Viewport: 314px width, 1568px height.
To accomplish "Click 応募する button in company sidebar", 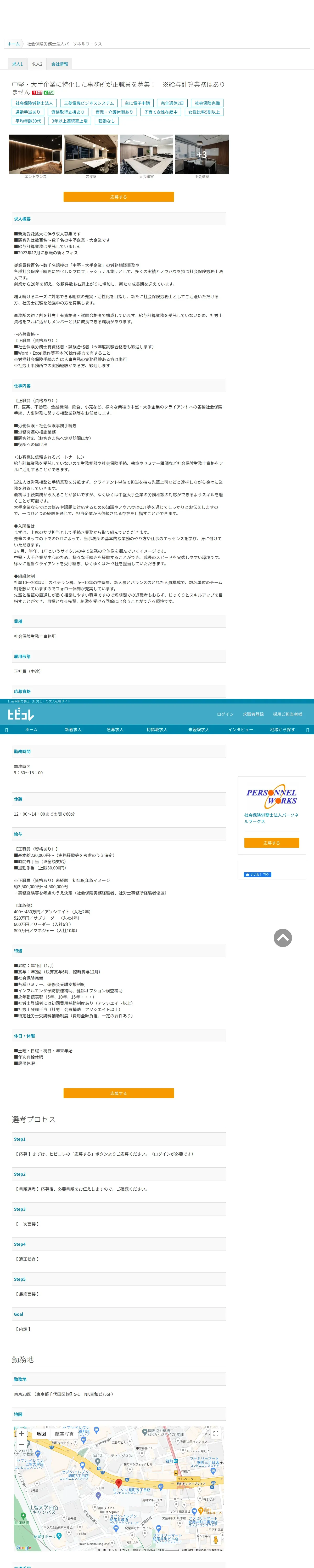I will (271, 843).
